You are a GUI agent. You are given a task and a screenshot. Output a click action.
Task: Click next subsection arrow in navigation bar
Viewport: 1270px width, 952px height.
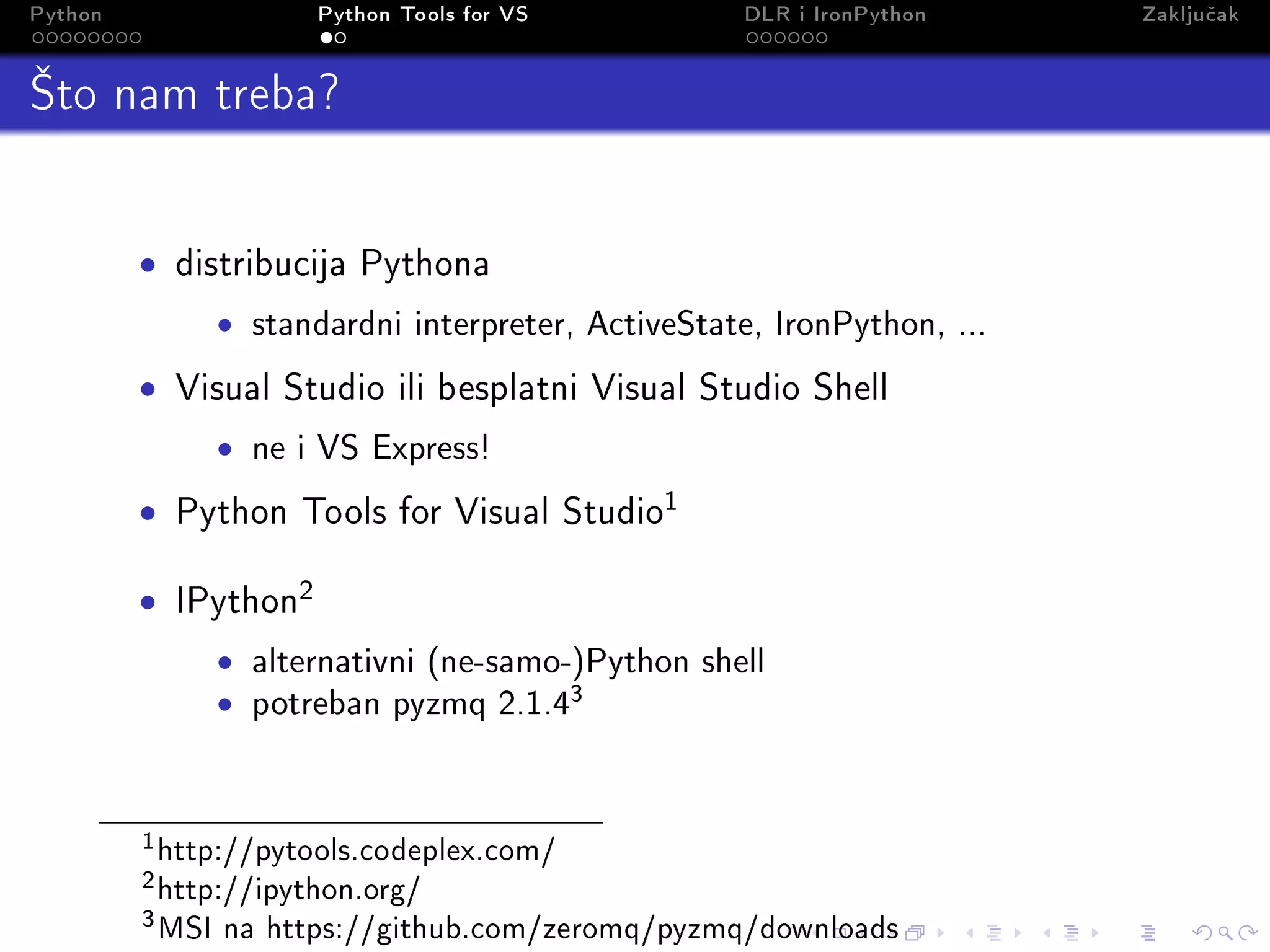(x=1018, y=932)
